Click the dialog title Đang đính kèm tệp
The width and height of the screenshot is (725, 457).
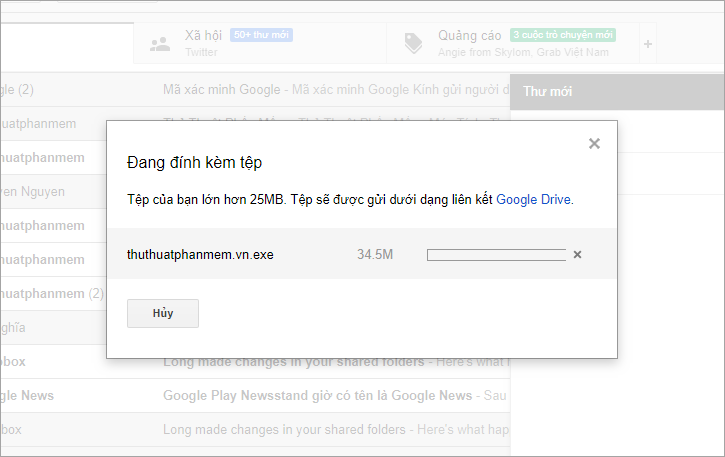pos(195,162)
